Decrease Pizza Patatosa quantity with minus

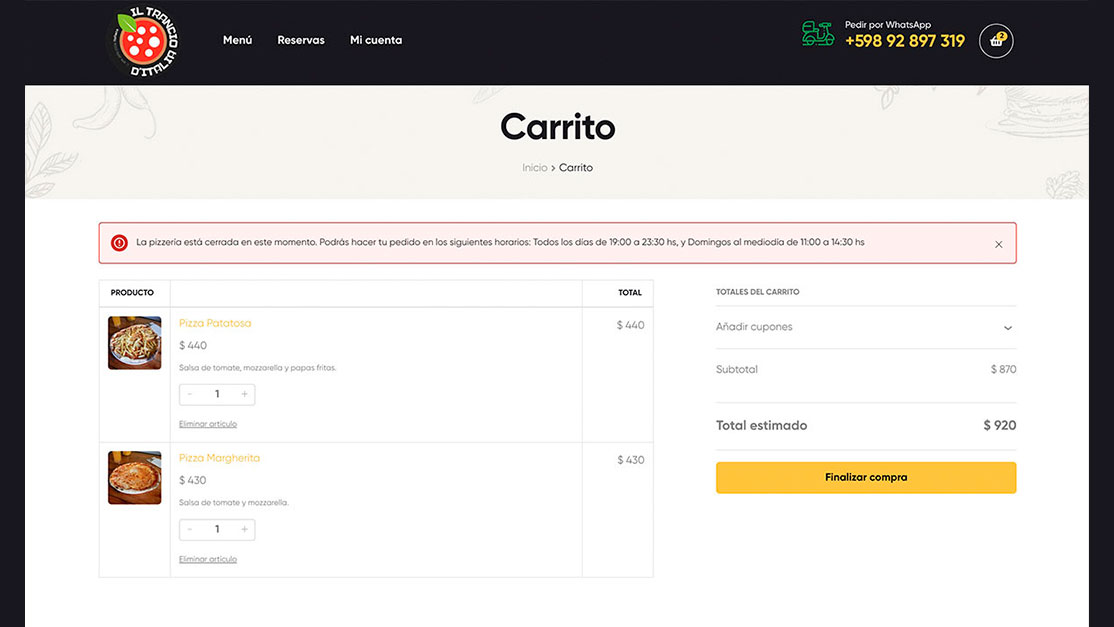(190, 394)
